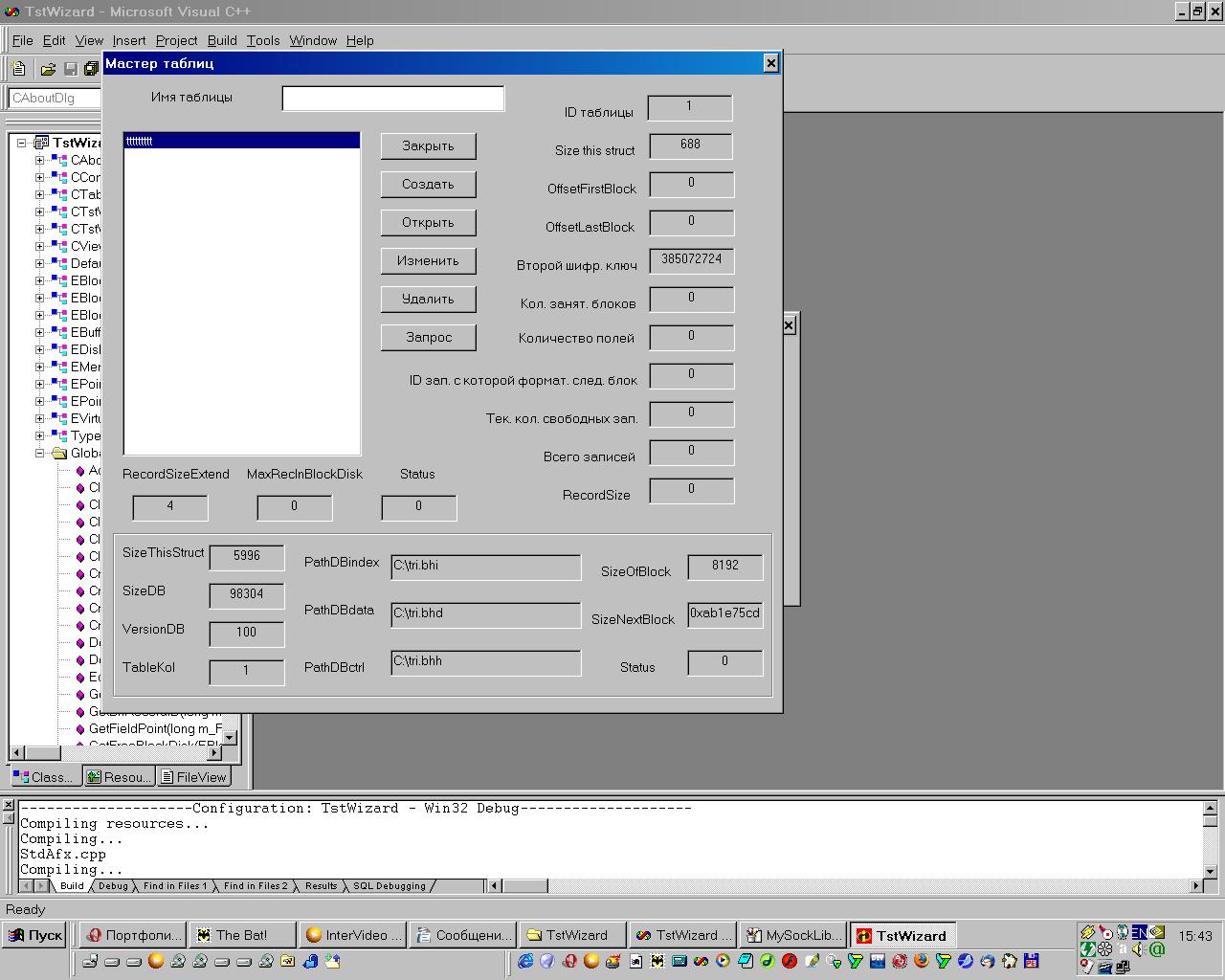This screenshot has height=980, width=1225.
Task: Click the Имя таблицы text field
Action: click(392, 99)
